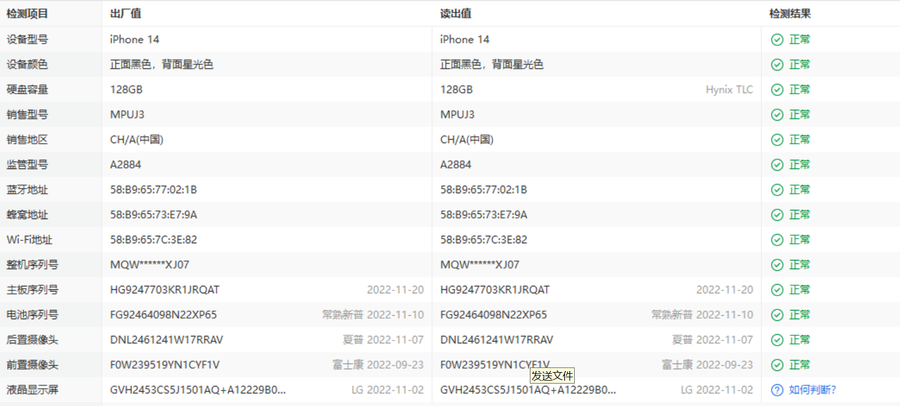Click read battery serial FG92464098N22XP65

pos(494,315)
